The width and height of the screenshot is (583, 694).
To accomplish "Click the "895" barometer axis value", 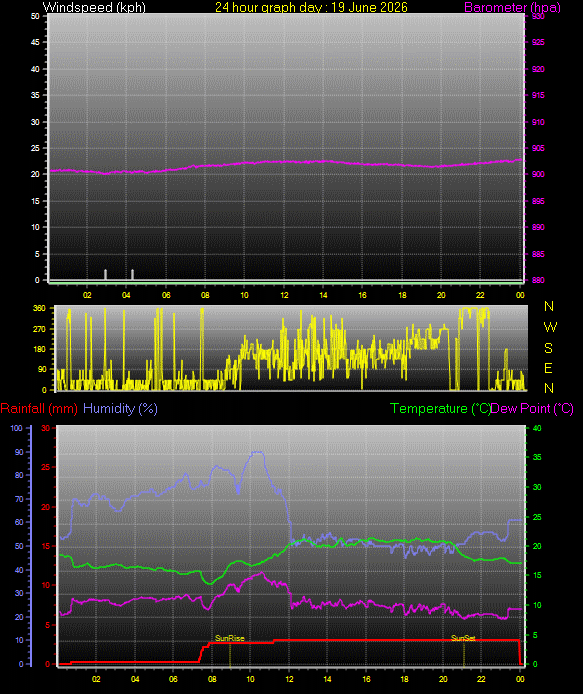I will pyautogui.click(x=538, y=201).
